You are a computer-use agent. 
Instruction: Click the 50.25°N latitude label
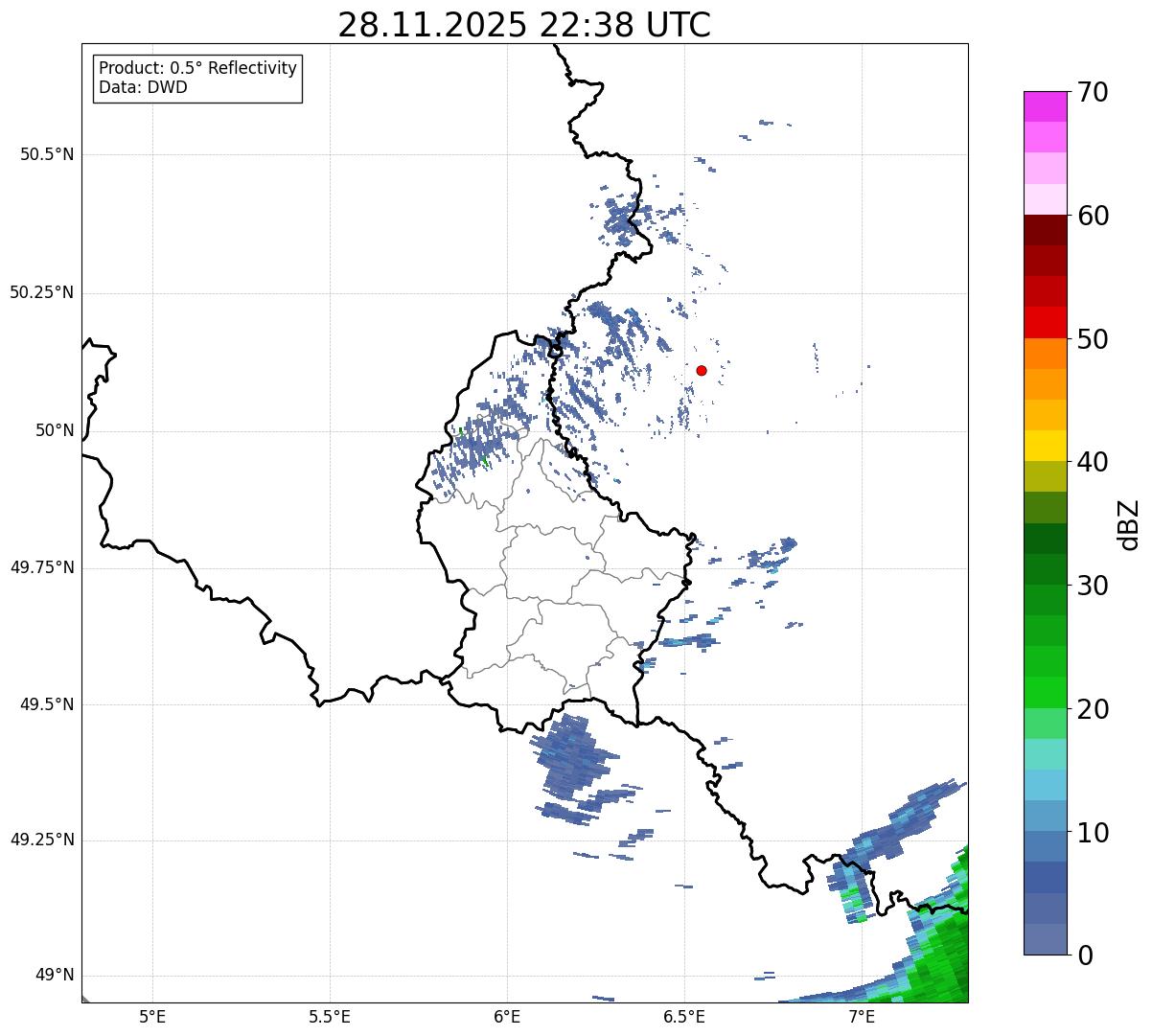[x=41, y=292]
